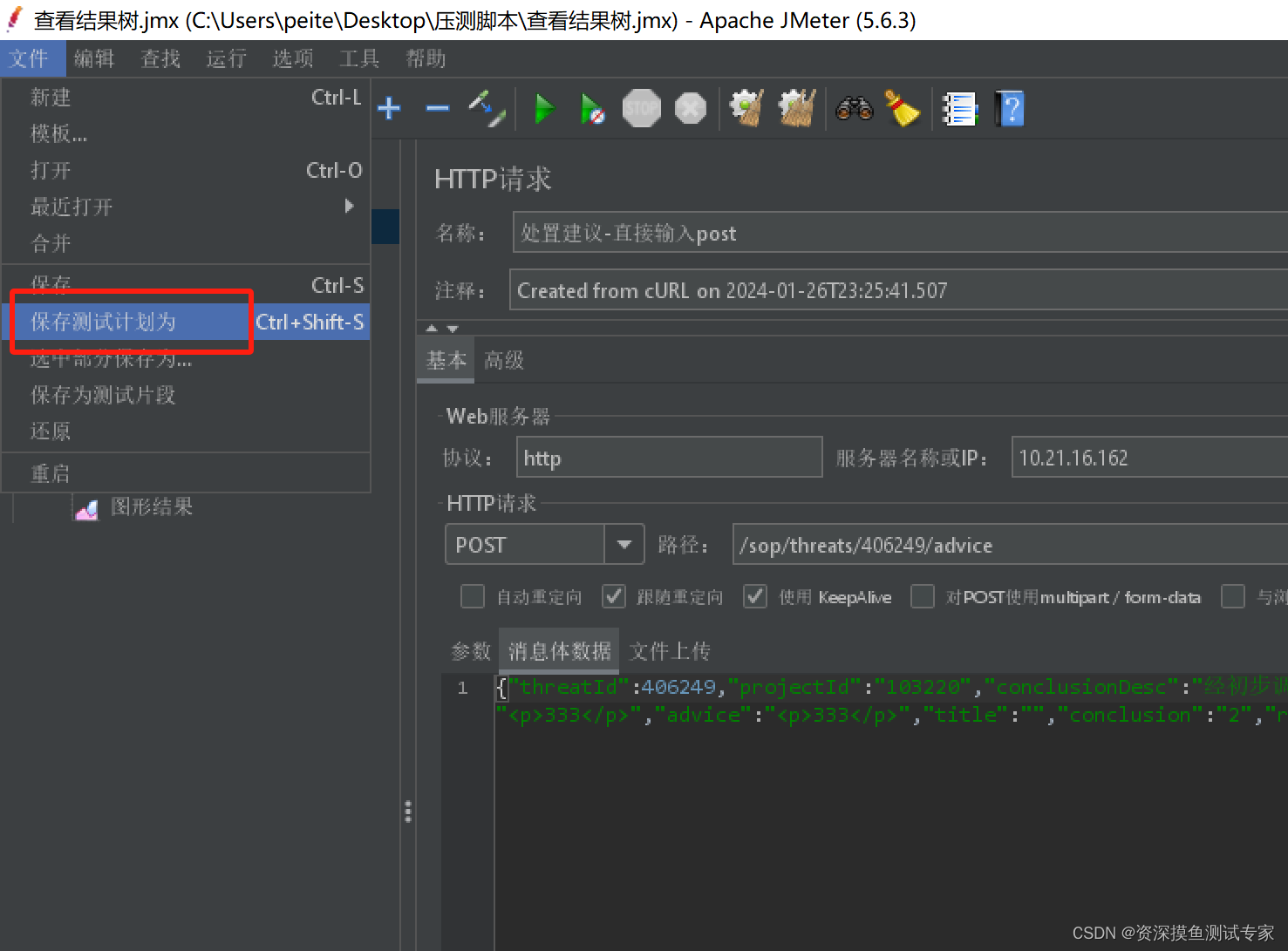Screen dimensions: 1288x951
Task: Expand 最近打开 submenu arrow
Action: click(350, 206)
